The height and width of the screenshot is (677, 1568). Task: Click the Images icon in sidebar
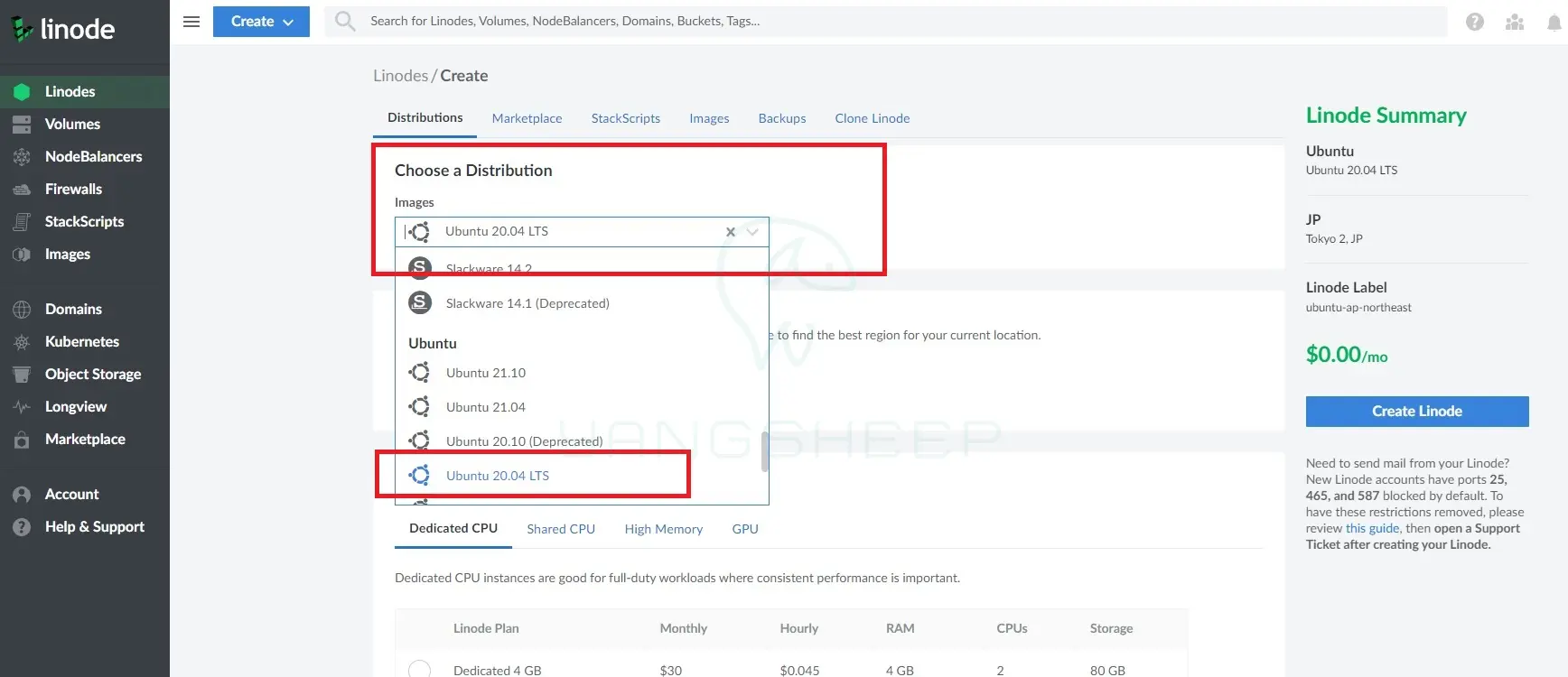tap(22, 255)
